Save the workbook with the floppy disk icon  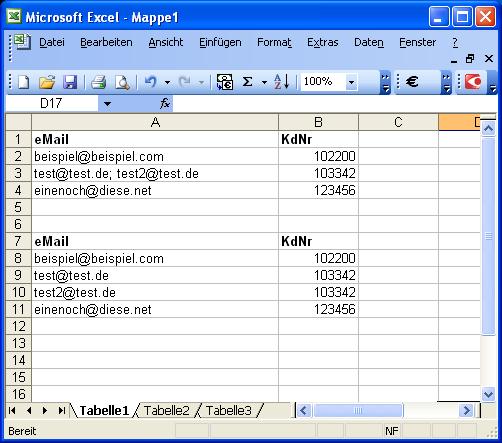70,82
